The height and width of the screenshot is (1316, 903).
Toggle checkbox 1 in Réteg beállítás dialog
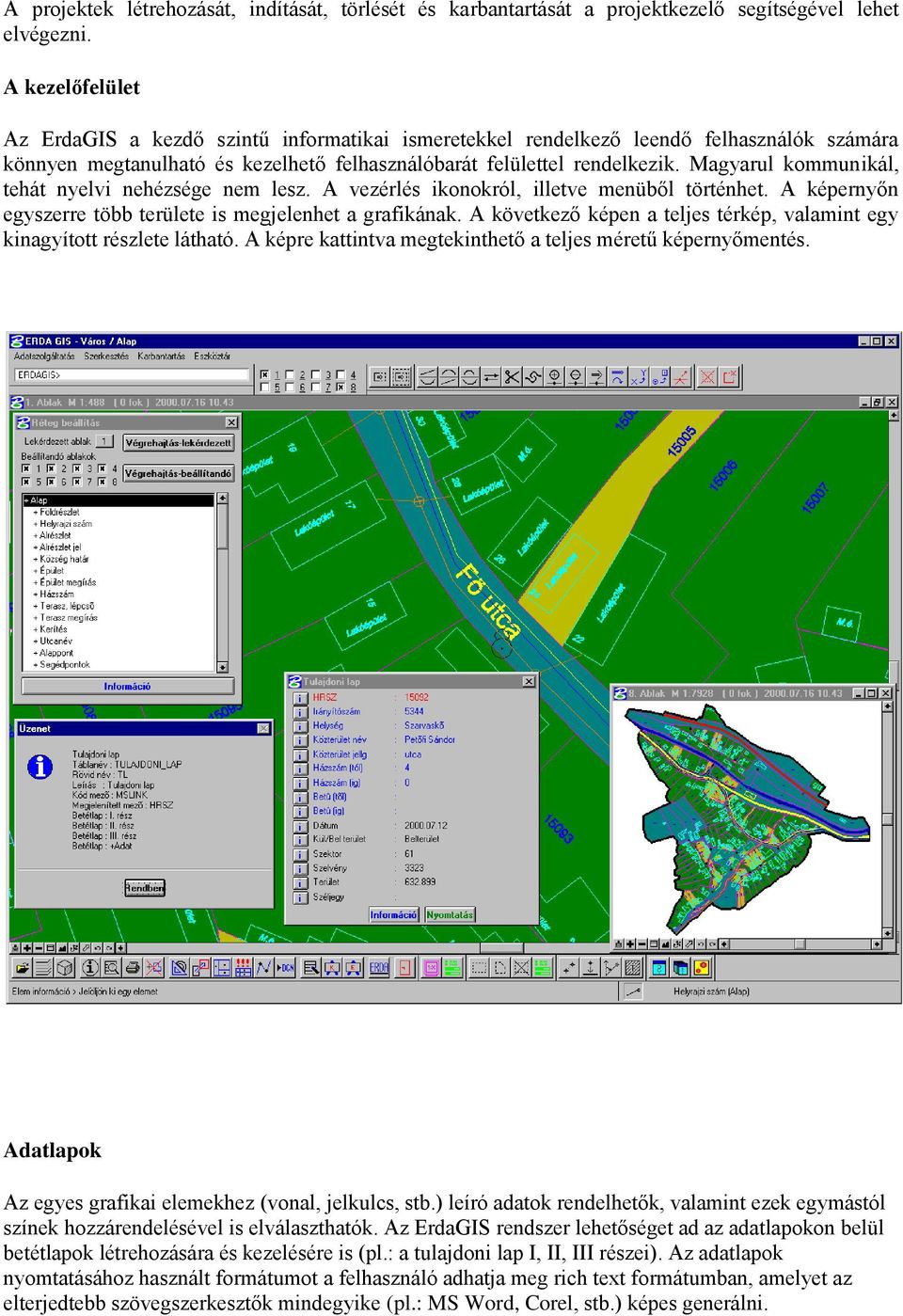(x=26, y=468)
